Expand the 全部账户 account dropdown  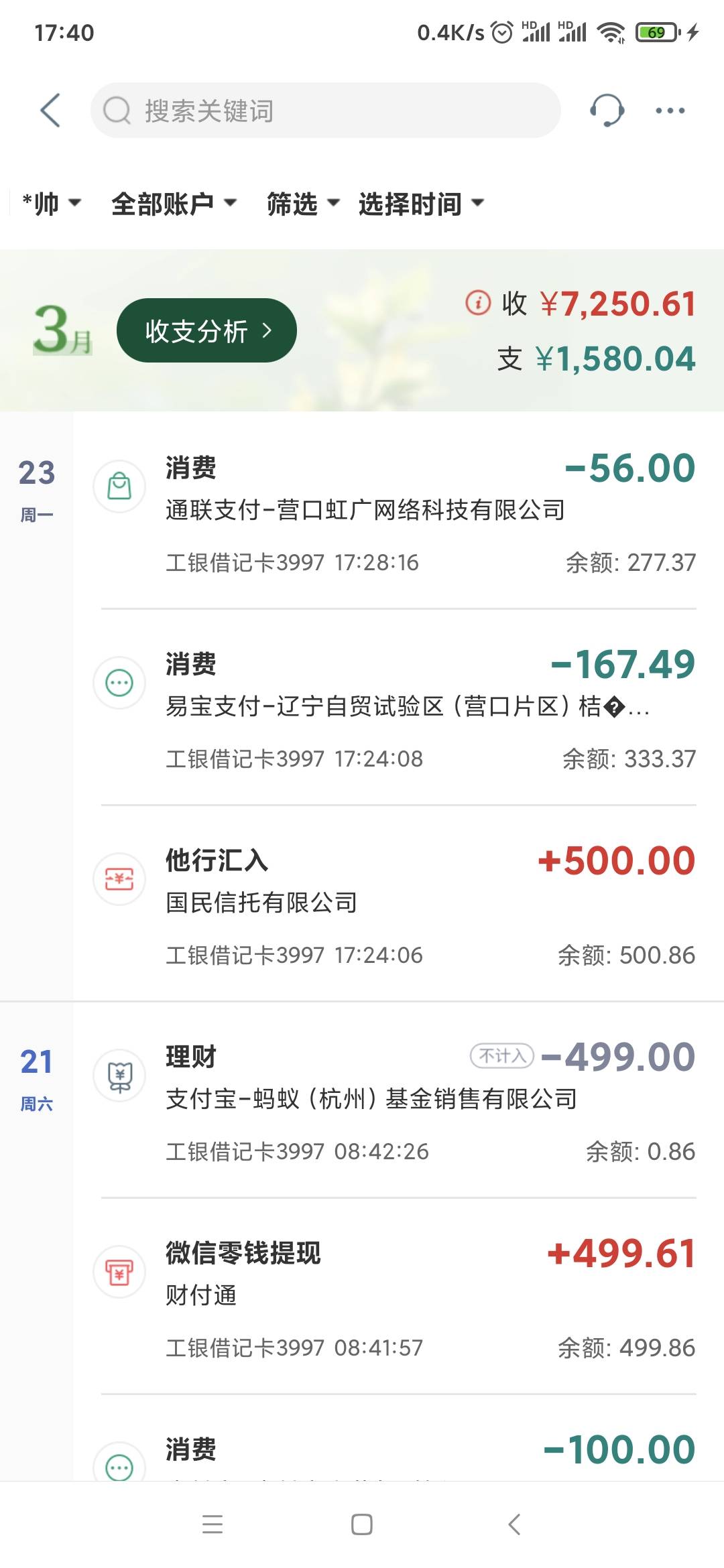coord(174,203)
